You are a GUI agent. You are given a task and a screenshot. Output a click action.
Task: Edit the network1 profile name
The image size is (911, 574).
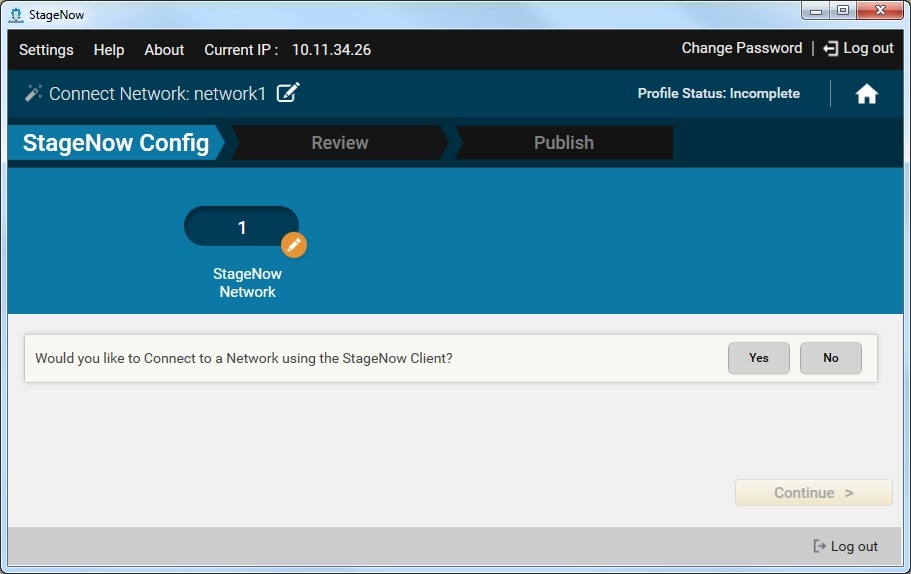click(288, 93)
